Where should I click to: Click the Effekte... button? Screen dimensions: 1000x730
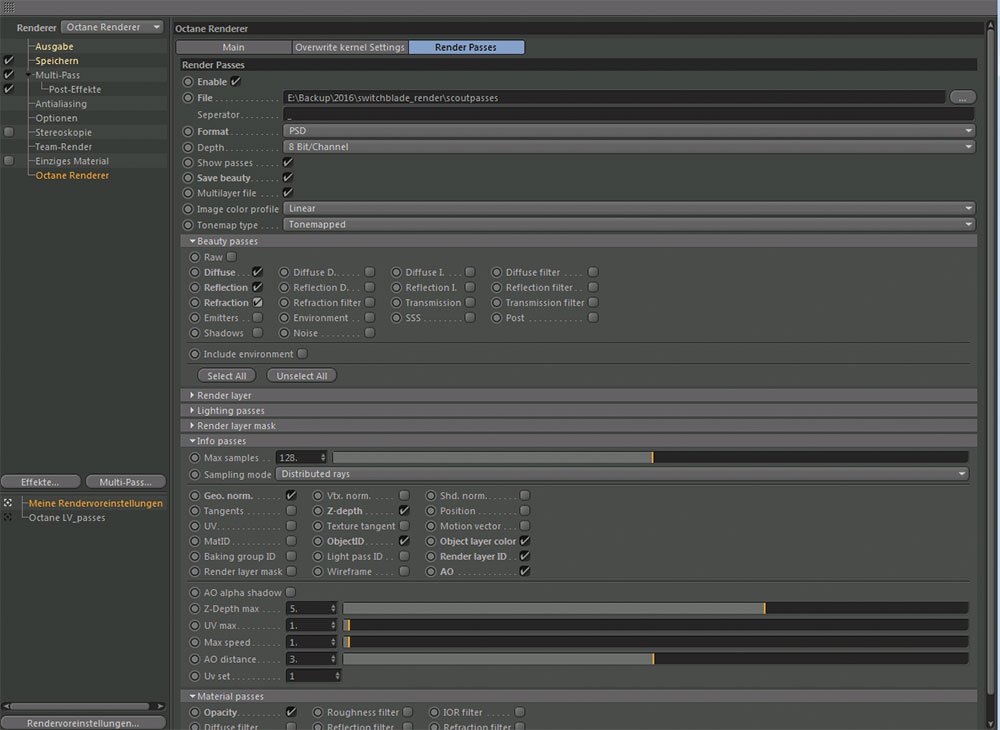41,482
